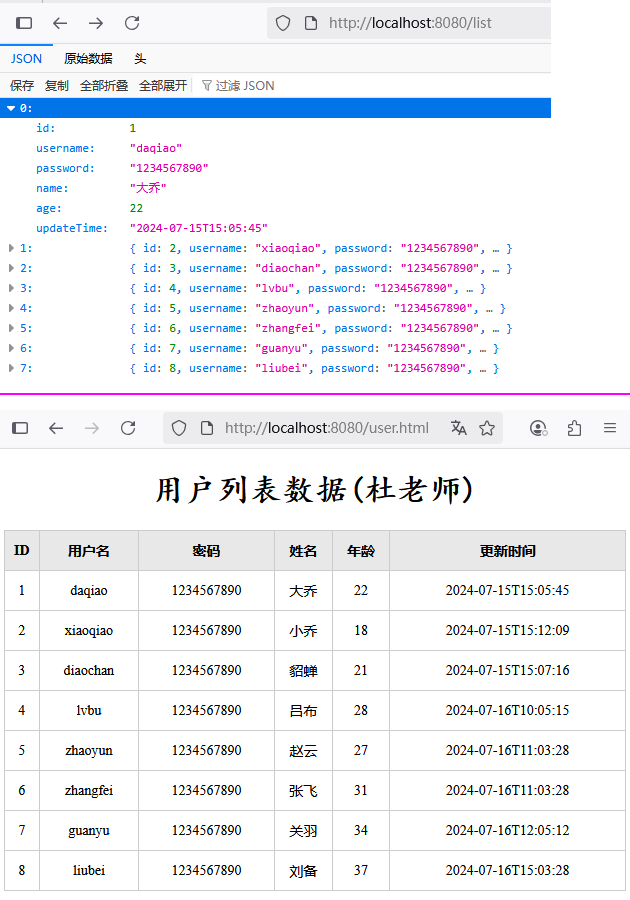Expand JSON row 7 with username liubei

click(12, 368)
